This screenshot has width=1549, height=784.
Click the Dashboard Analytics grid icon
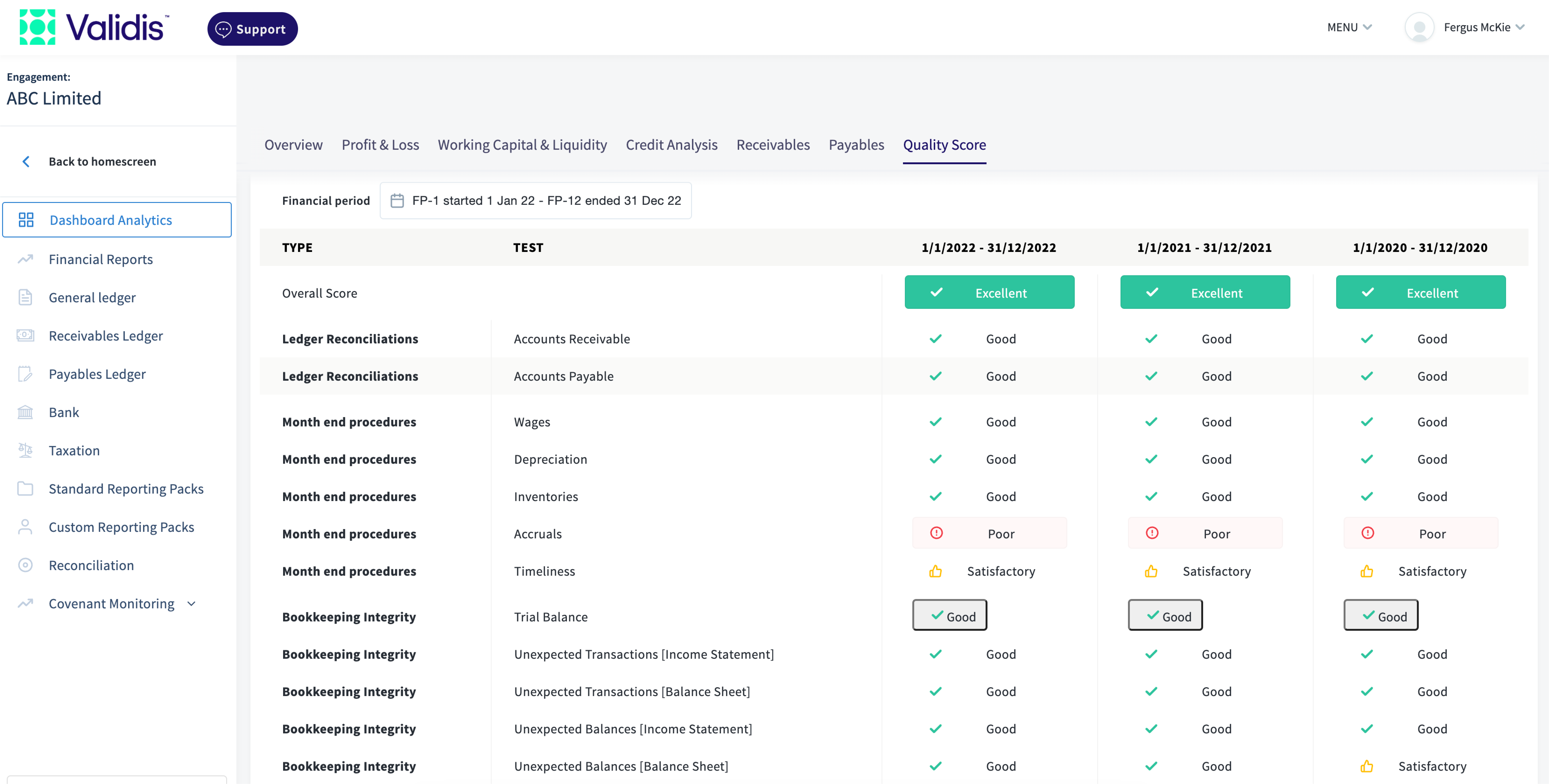click(26, 220)
